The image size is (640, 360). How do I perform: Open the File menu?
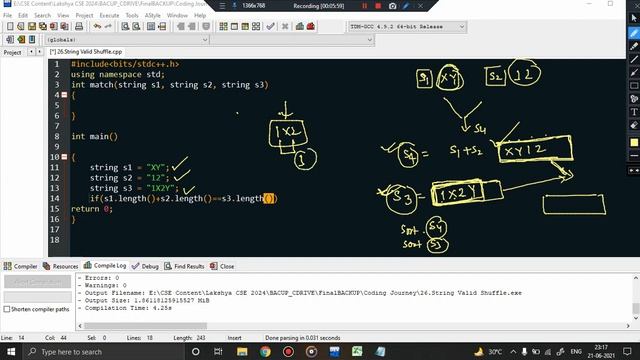coord(8,15)
